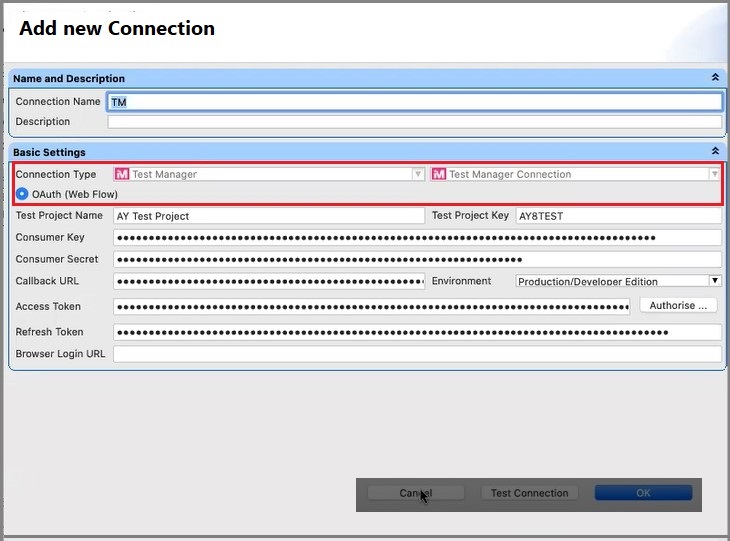Viewport: 730px width, 541px height.
Task: Click the Cancel button
Action: pyautogui.click(x=416, y=493)
